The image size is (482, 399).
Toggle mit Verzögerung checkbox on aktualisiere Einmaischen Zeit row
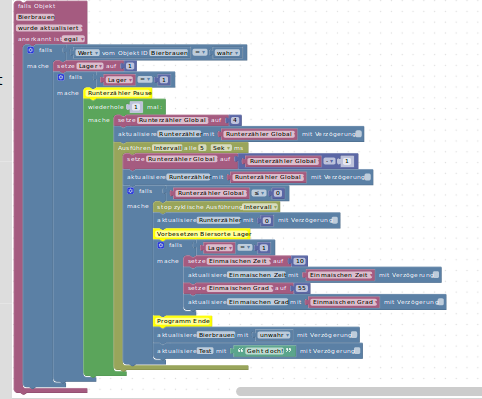(436, 275)
